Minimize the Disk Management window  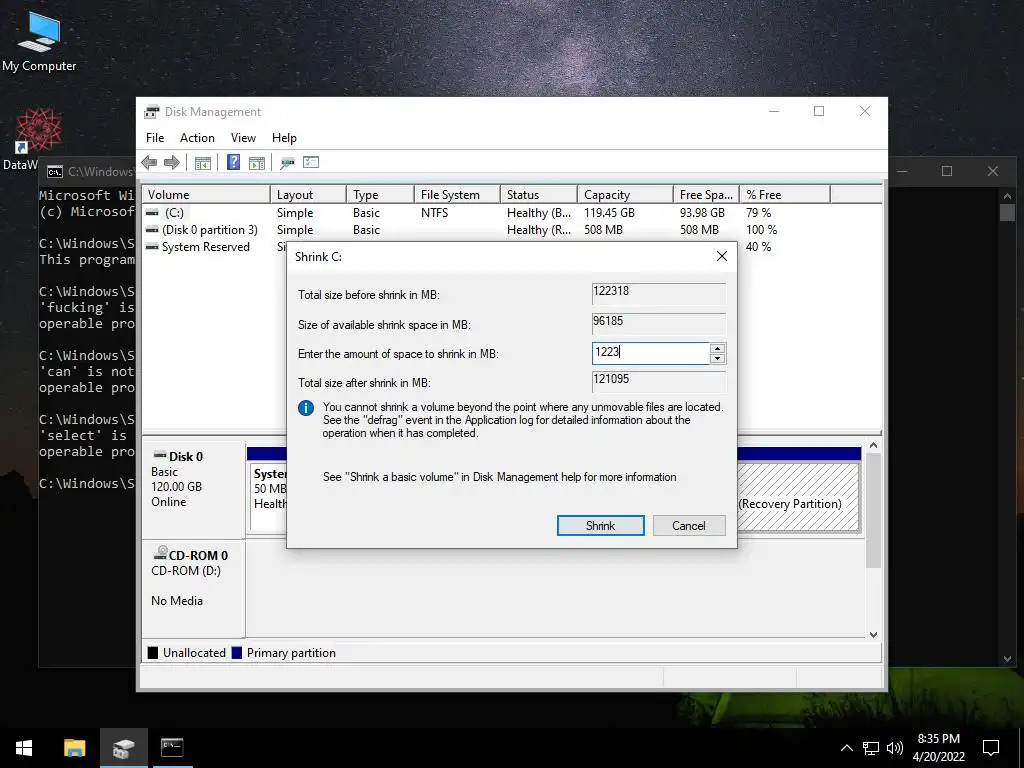click(774, 112)
